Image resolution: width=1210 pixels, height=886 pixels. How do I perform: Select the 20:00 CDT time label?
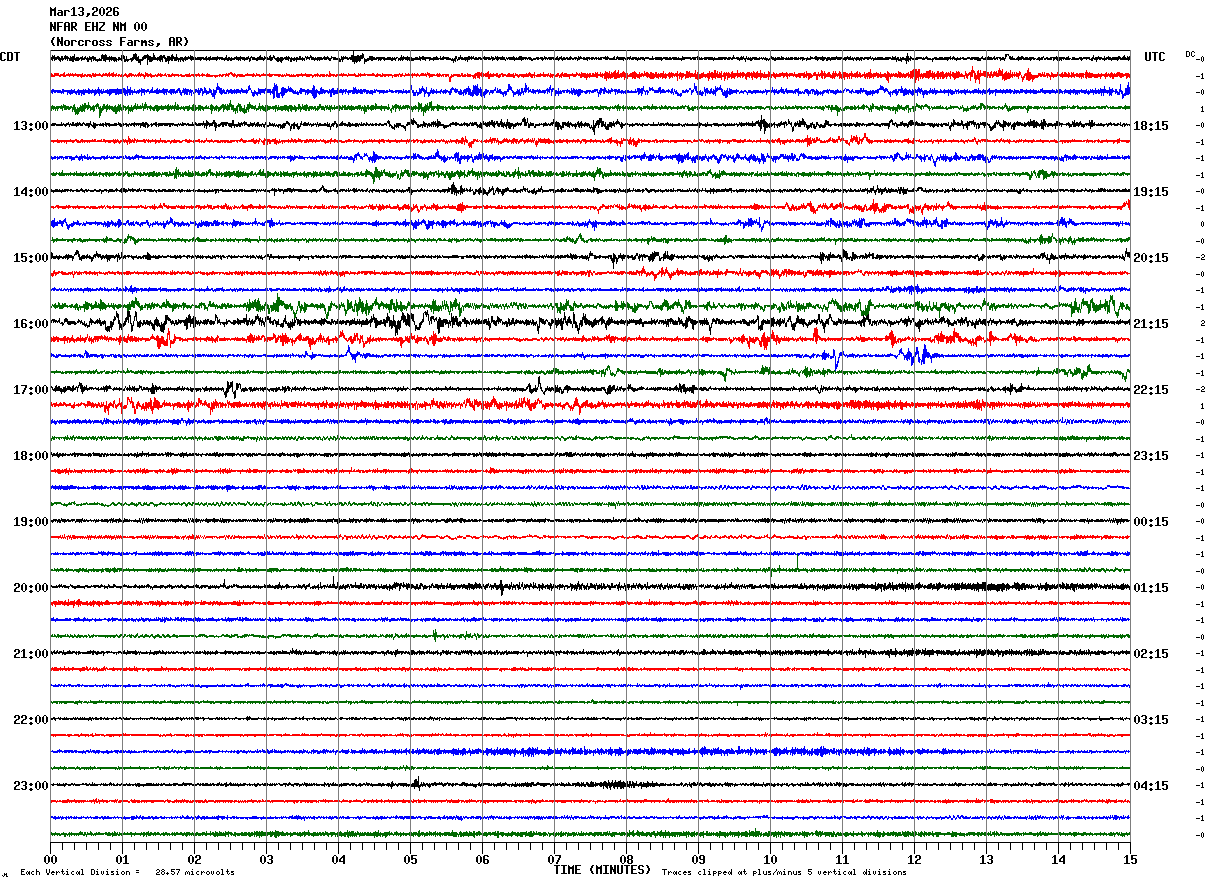[30, 588]
